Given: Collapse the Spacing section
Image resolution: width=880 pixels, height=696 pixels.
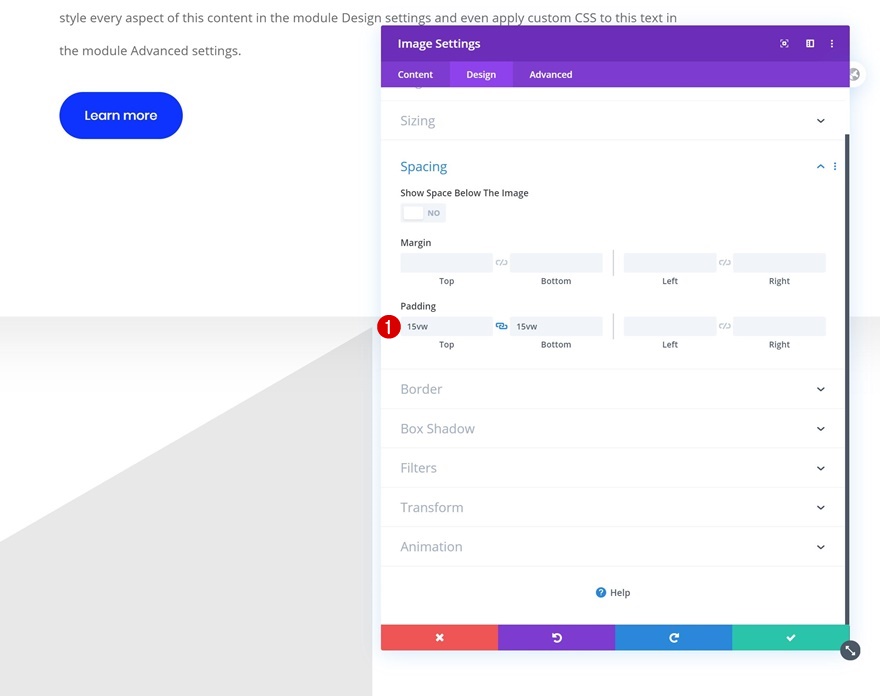Looking at the screenshot, I should [821, 166].
